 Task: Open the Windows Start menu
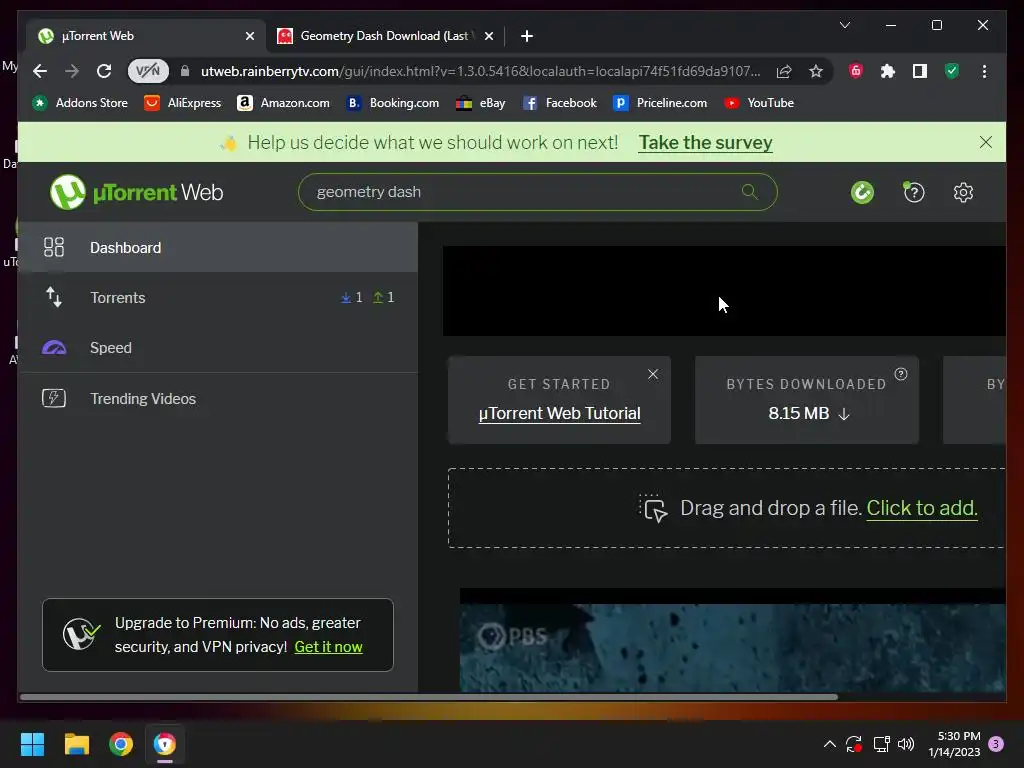click(x=32, y=744)
